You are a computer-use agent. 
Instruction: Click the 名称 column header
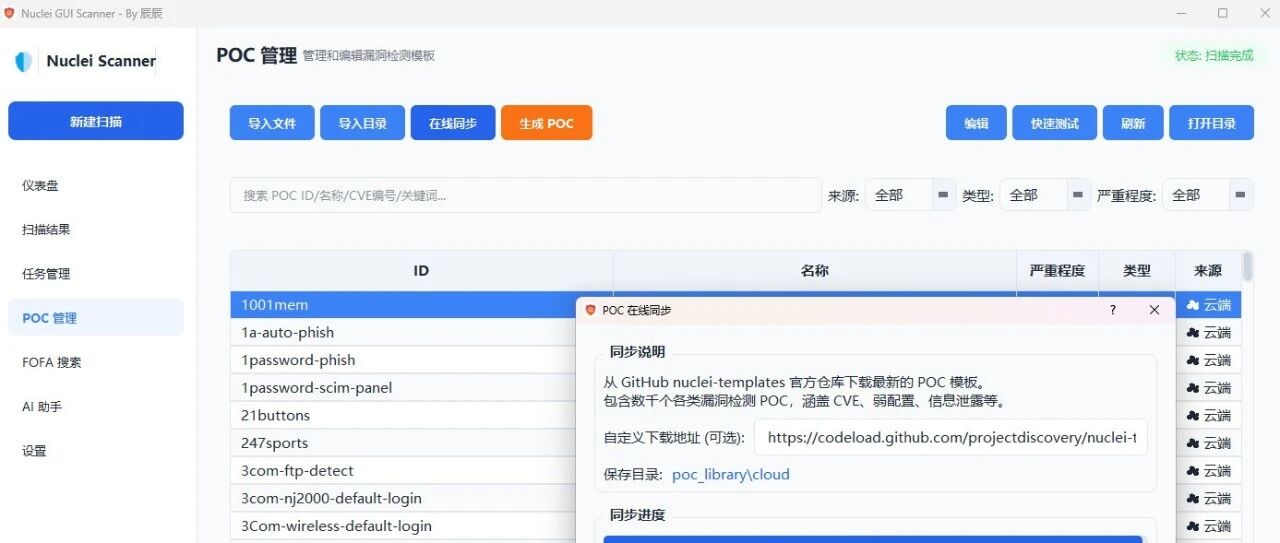click(x=815, y=271)
